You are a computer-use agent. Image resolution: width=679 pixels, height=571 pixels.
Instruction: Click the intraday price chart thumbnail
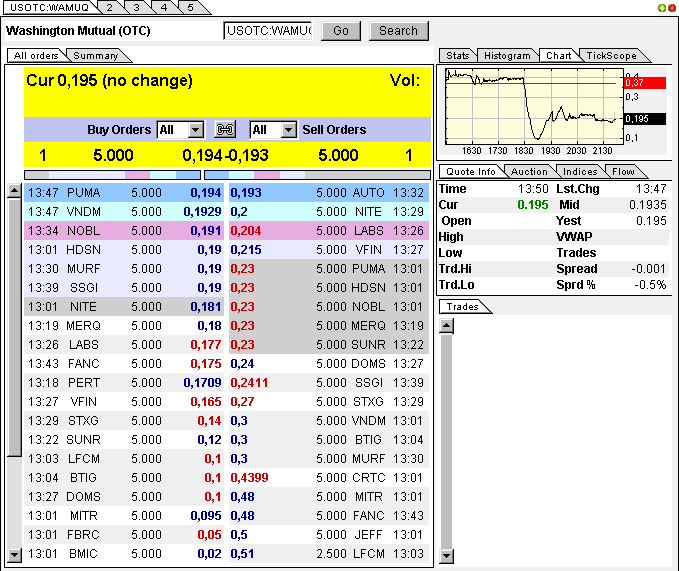[534, 106]
